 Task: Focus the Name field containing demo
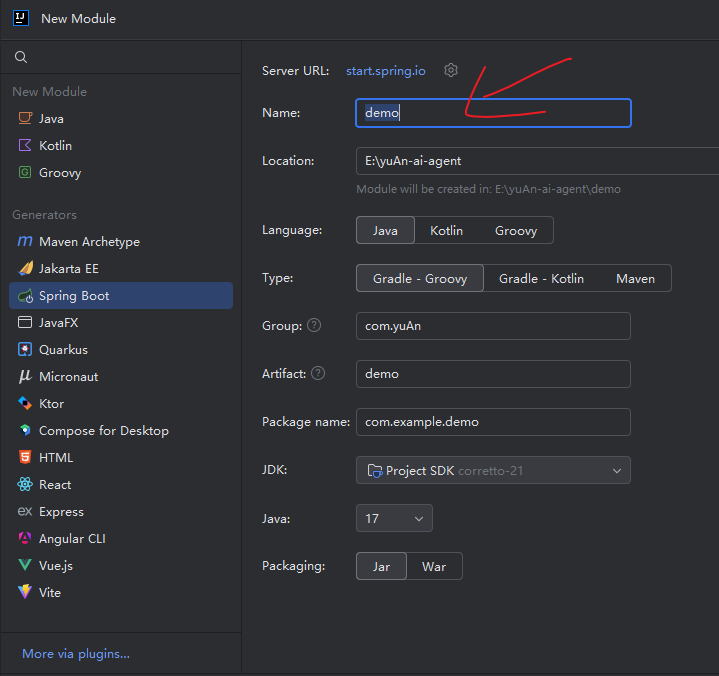tap(493, 113)
